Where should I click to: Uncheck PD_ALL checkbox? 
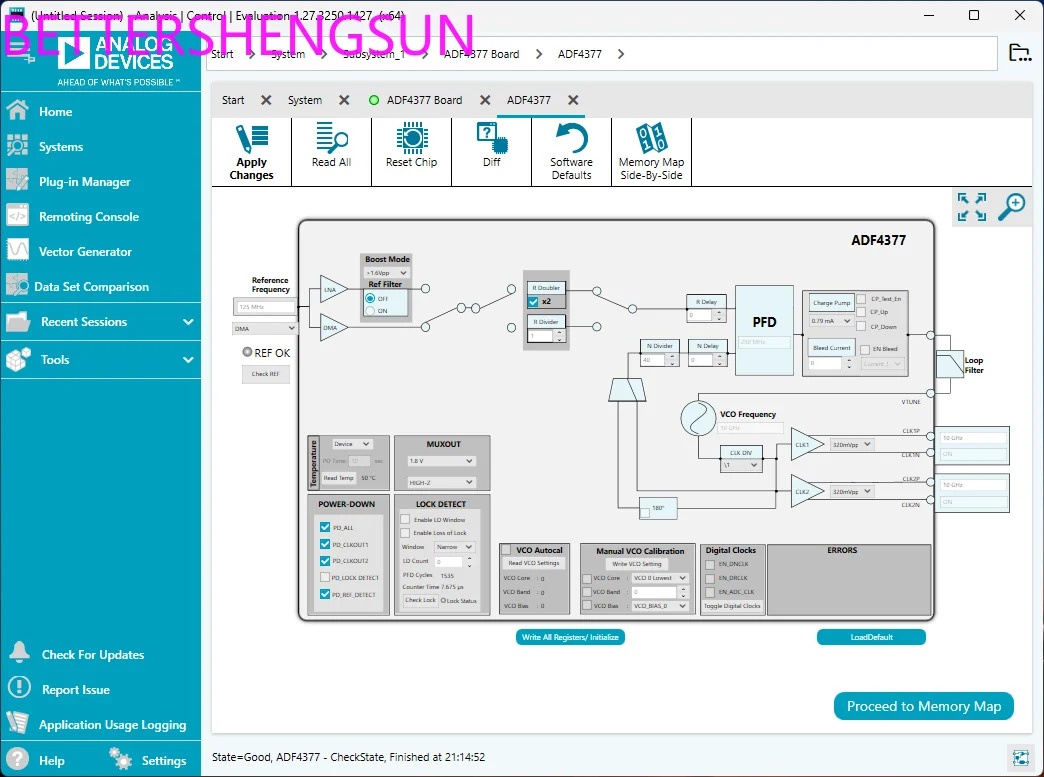coord(325,527)
